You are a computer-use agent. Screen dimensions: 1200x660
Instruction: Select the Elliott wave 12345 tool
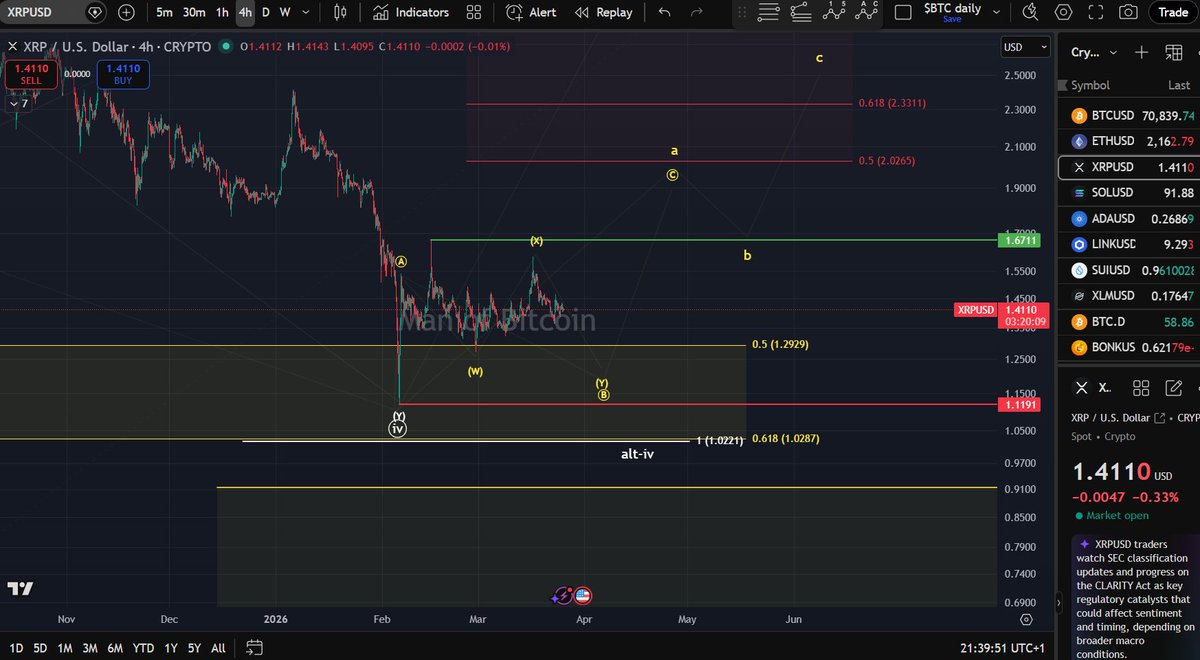[833, 11]
